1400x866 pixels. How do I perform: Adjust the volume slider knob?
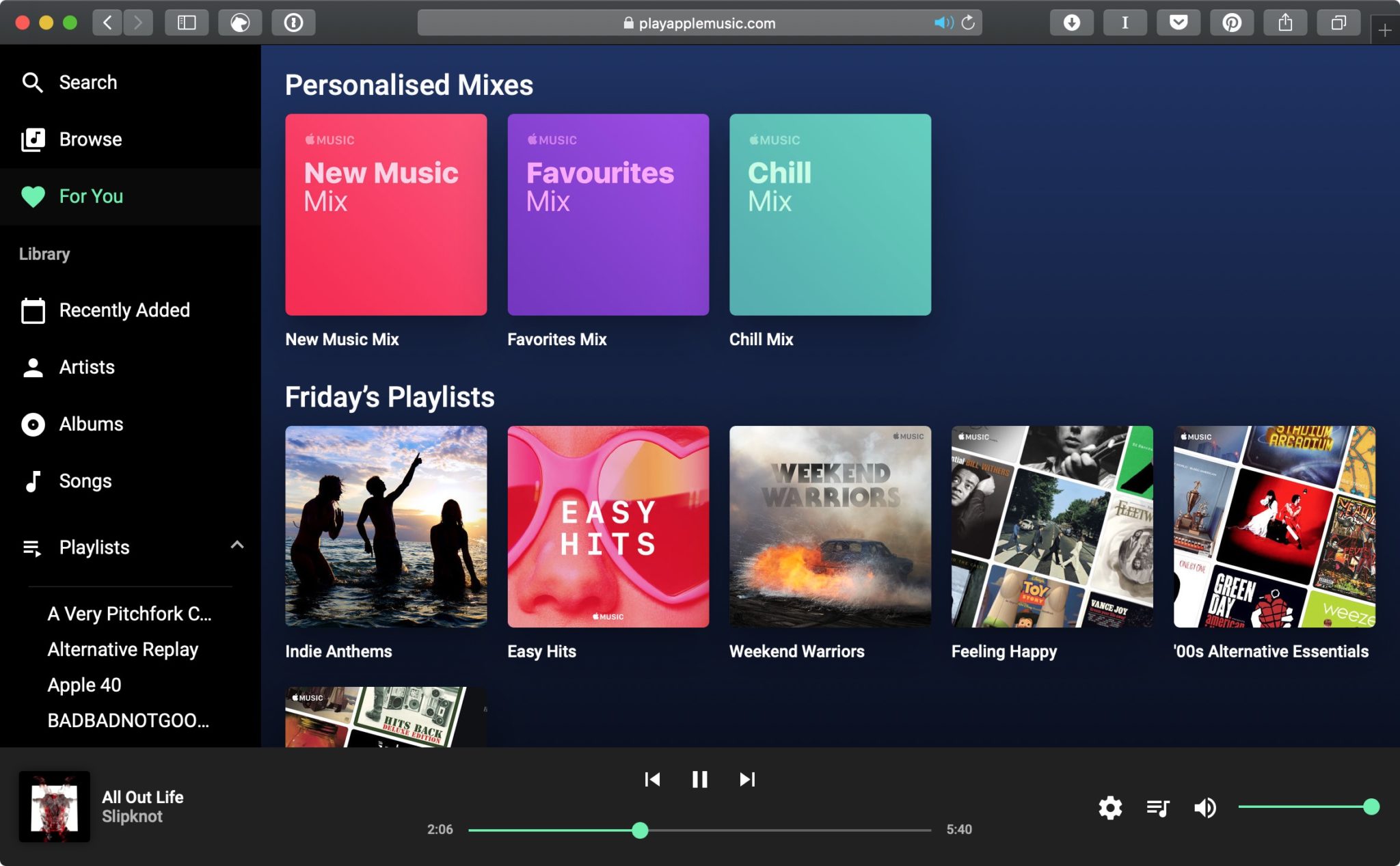pos(1371,807)
